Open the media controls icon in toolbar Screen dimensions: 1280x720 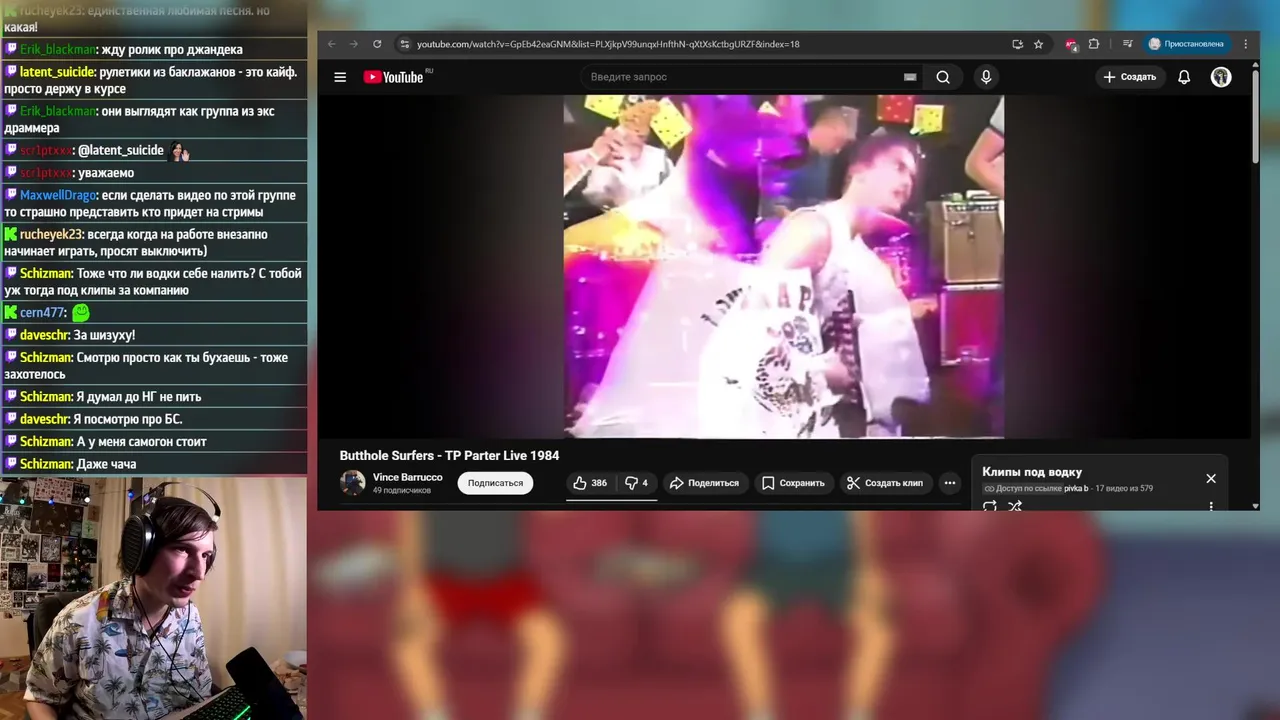1127,44
